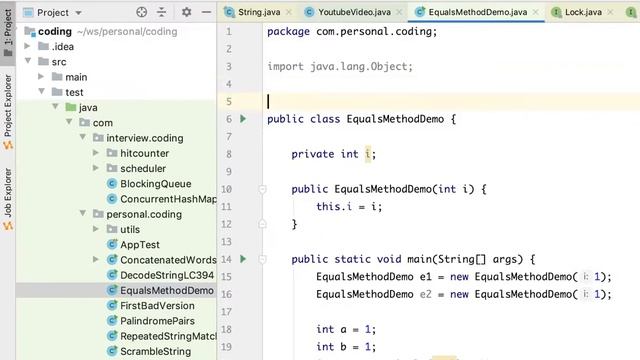Click the locate/select opened file target icon
Viewport: 640px width, 360px height.
coord(142,12)
